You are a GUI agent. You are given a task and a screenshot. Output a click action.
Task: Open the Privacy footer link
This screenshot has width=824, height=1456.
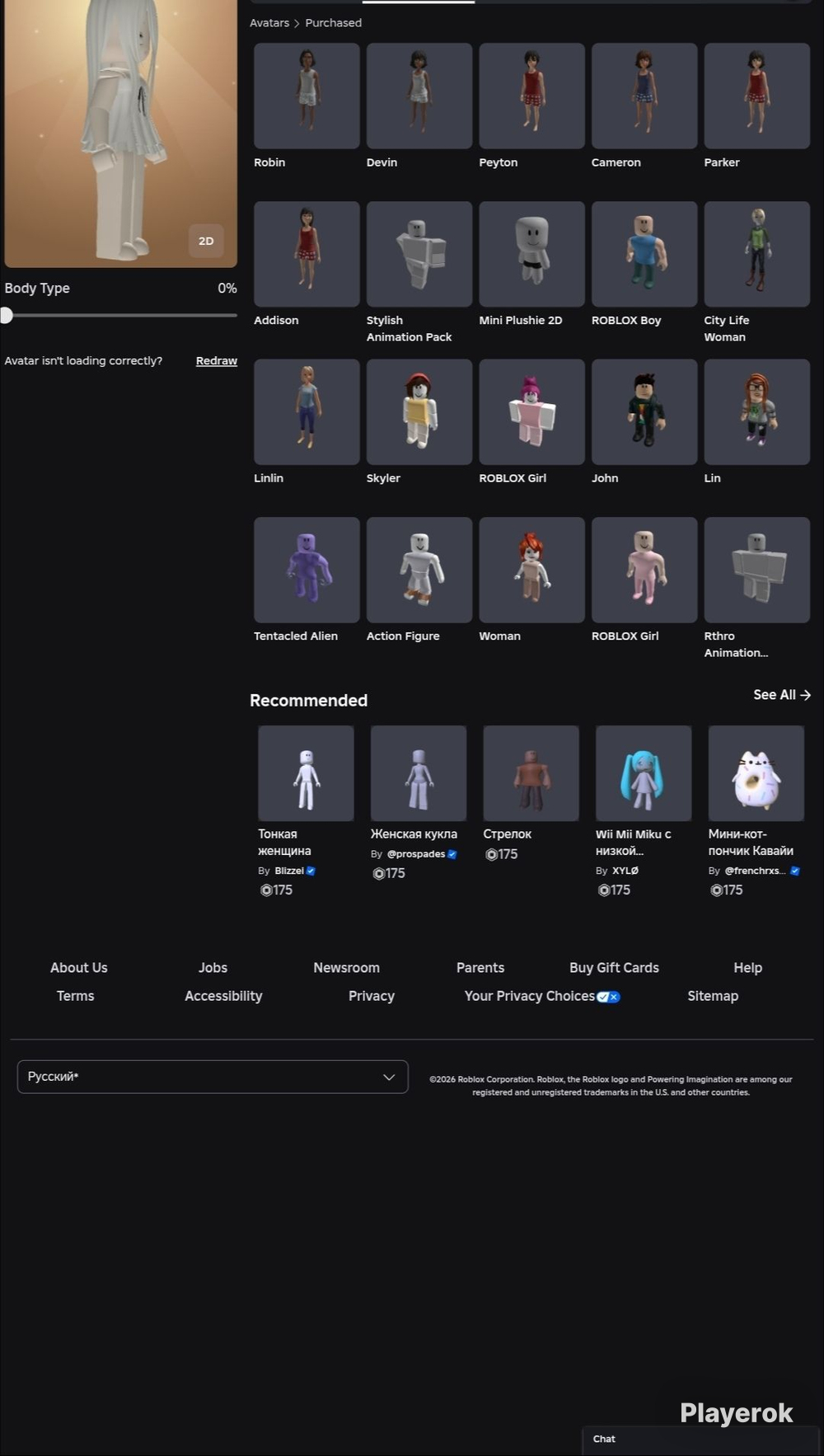tap(372, 996)
